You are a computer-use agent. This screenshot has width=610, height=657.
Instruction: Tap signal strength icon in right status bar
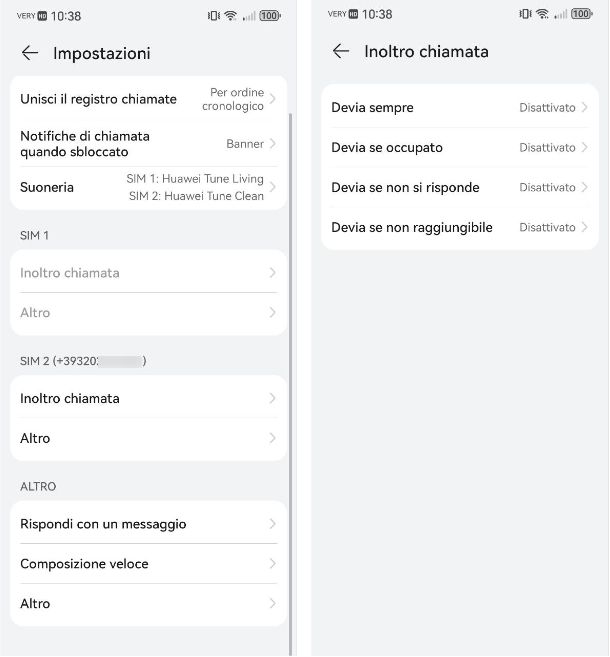click(x=559, y=16)
